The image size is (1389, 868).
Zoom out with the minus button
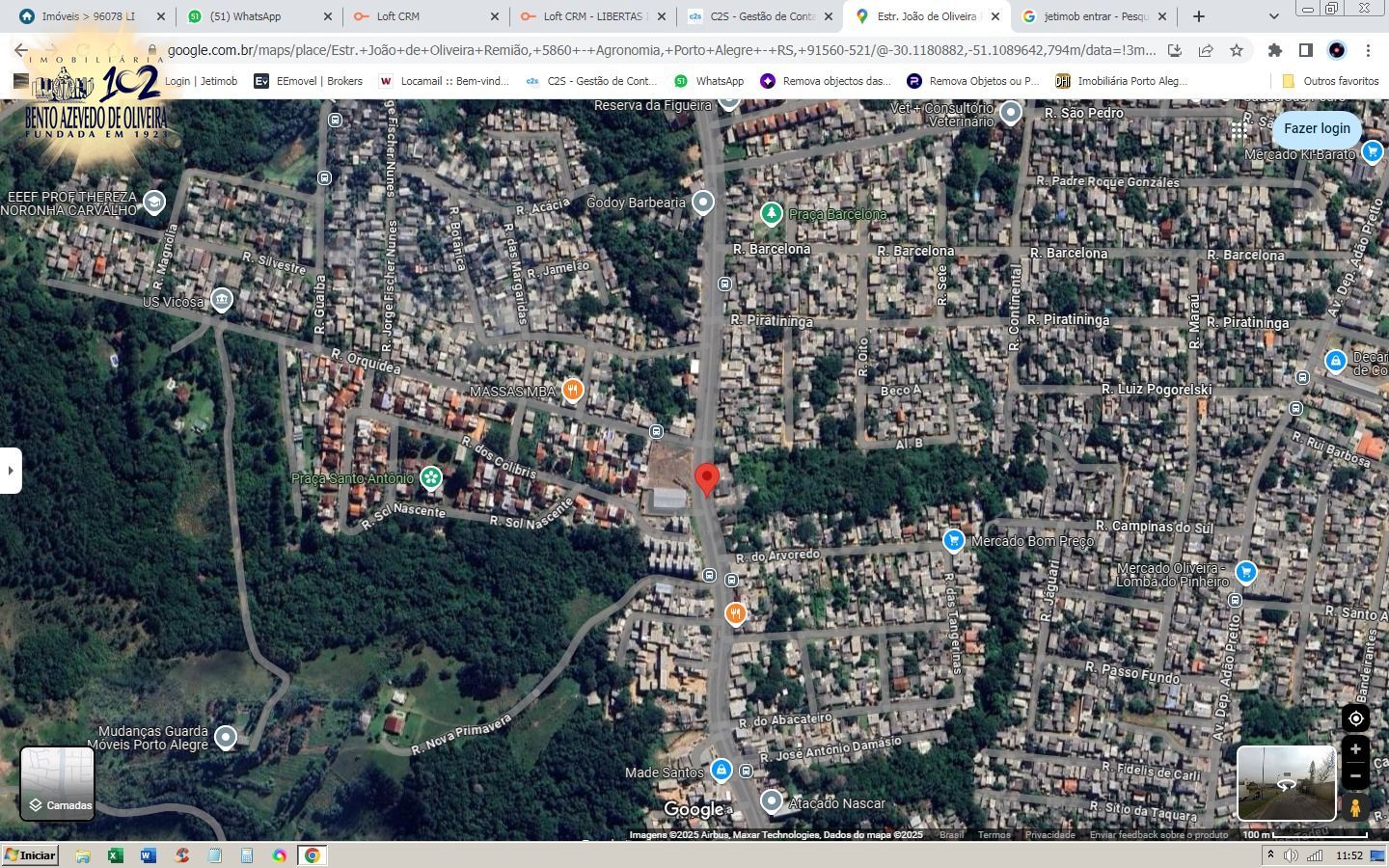(1355, 776)
